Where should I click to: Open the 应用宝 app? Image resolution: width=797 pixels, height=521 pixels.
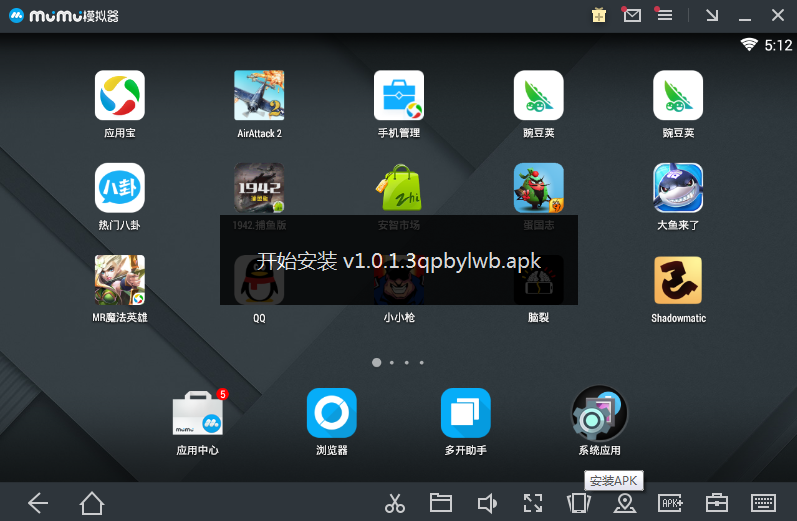[x=119, y=96]
